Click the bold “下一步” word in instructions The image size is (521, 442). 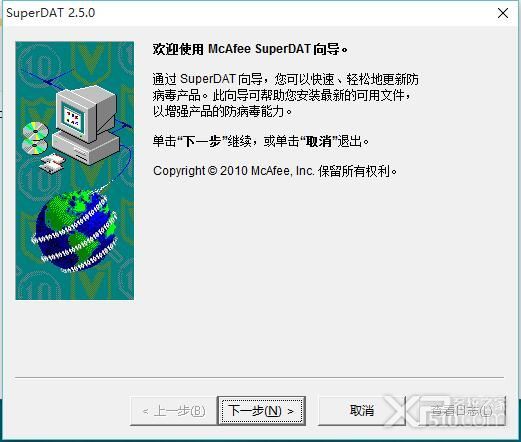click(x=203, y=141)
